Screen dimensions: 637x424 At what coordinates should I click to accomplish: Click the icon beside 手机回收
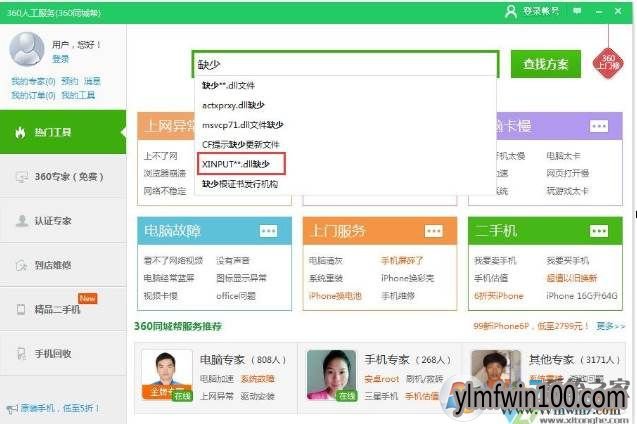click(x=21, y=353)
